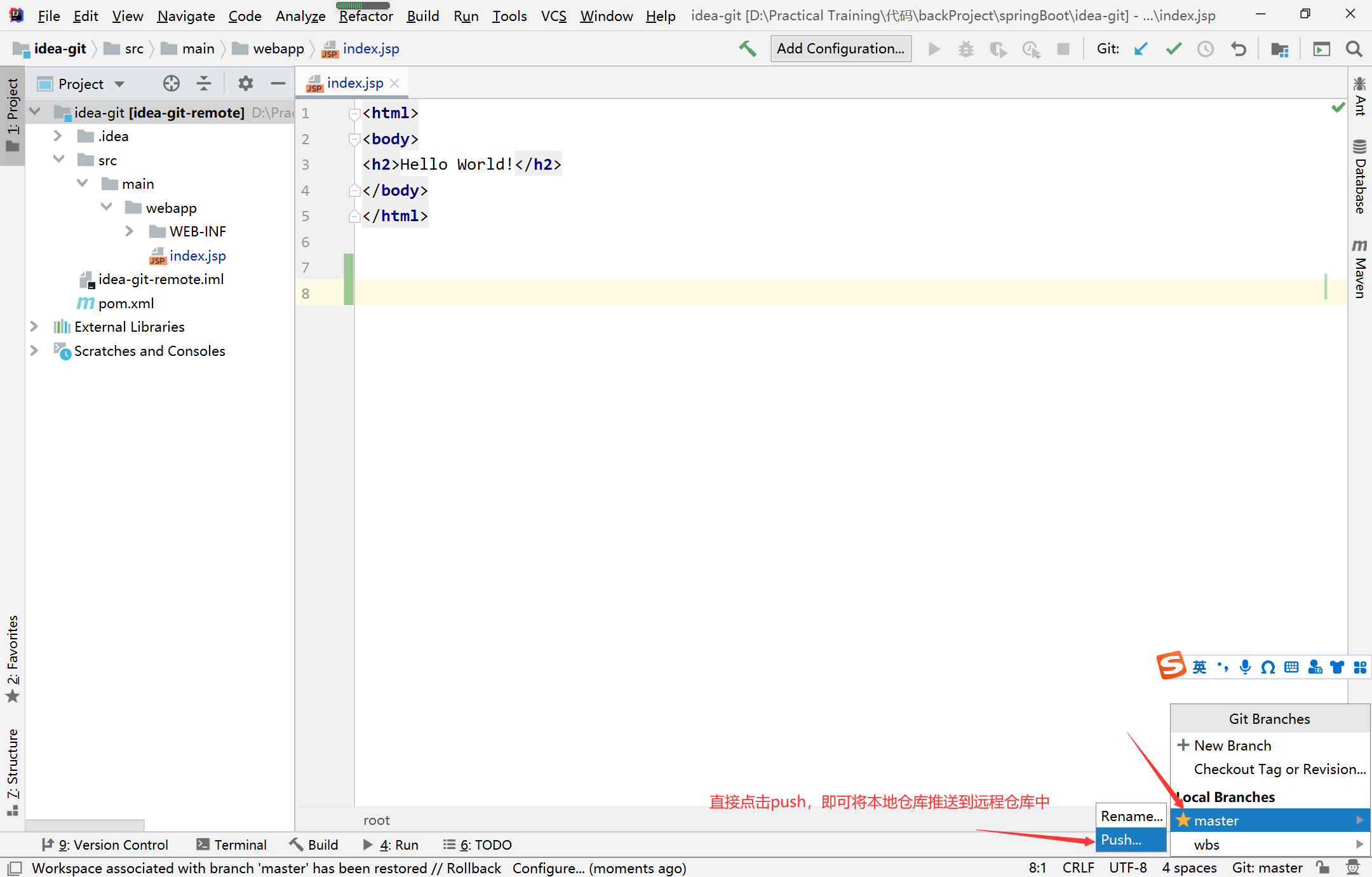Click the Run with Coverage icon
1372x877 pixels.
[x=998, y=49]
